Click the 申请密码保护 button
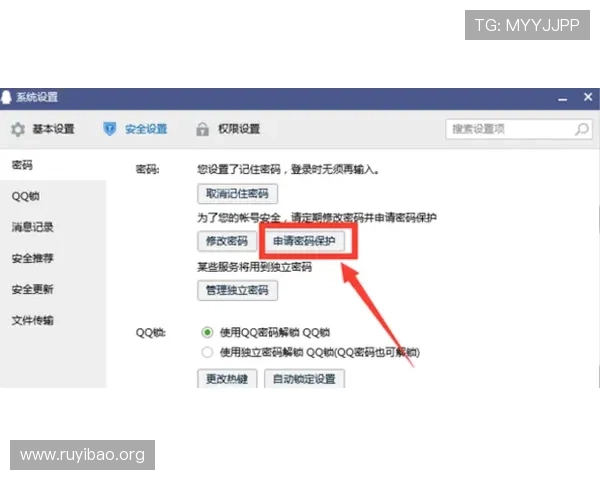Image resolution: width=600 pixels, height=480 pixels. pyautogui.click(x=304, y=241)
